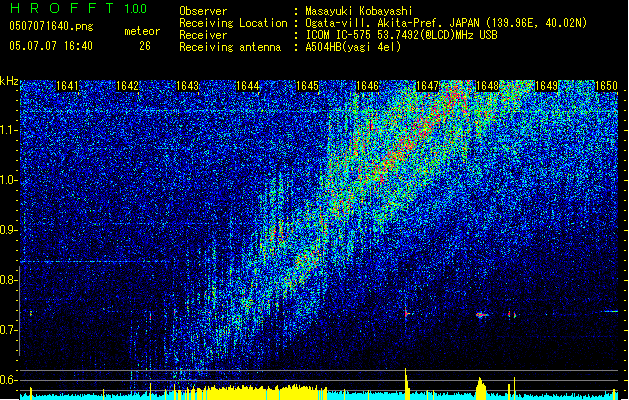Image resolution: width=629 pixels, height=400 pixels.
Task: Click the 1646 time marker
Action: (x=367, y=86)
